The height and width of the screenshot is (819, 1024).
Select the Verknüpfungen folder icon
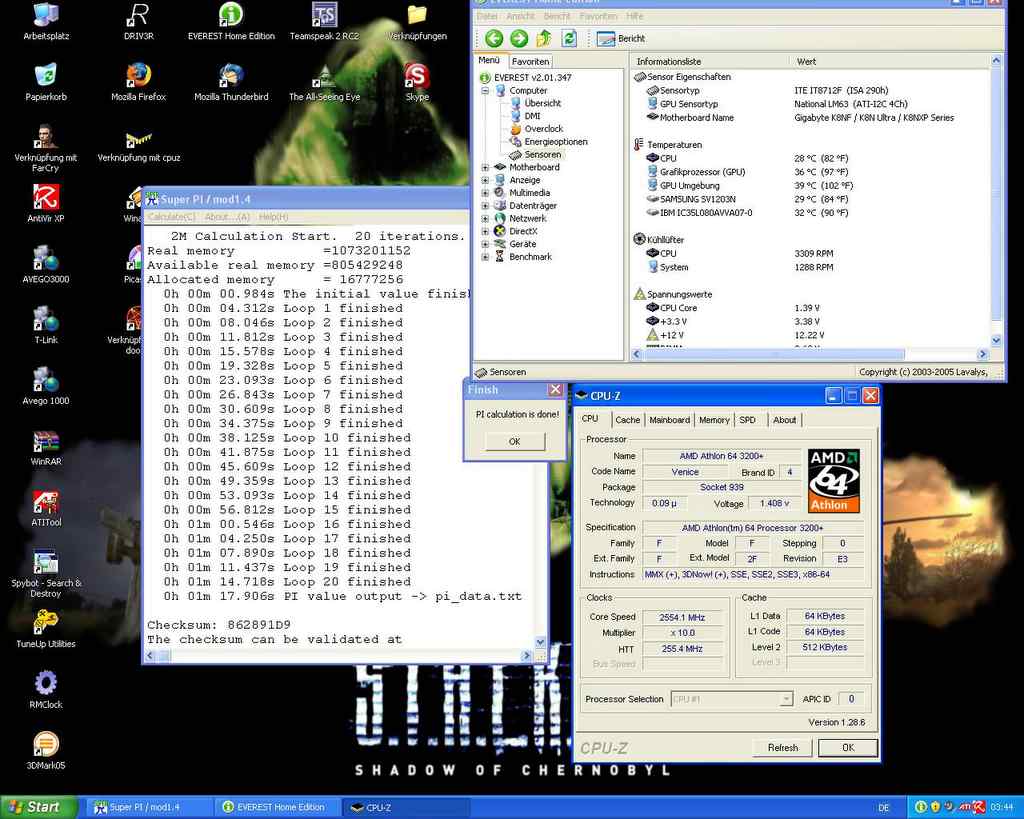click(417, 22)
